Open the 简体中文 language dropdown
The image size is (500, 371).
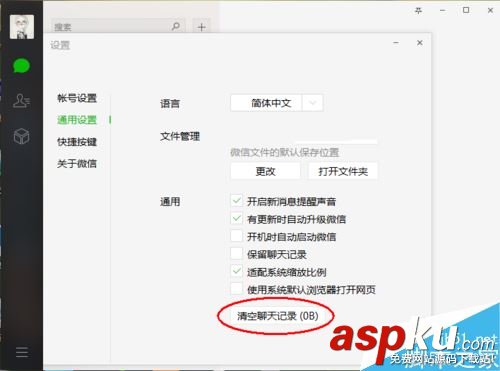276,103
